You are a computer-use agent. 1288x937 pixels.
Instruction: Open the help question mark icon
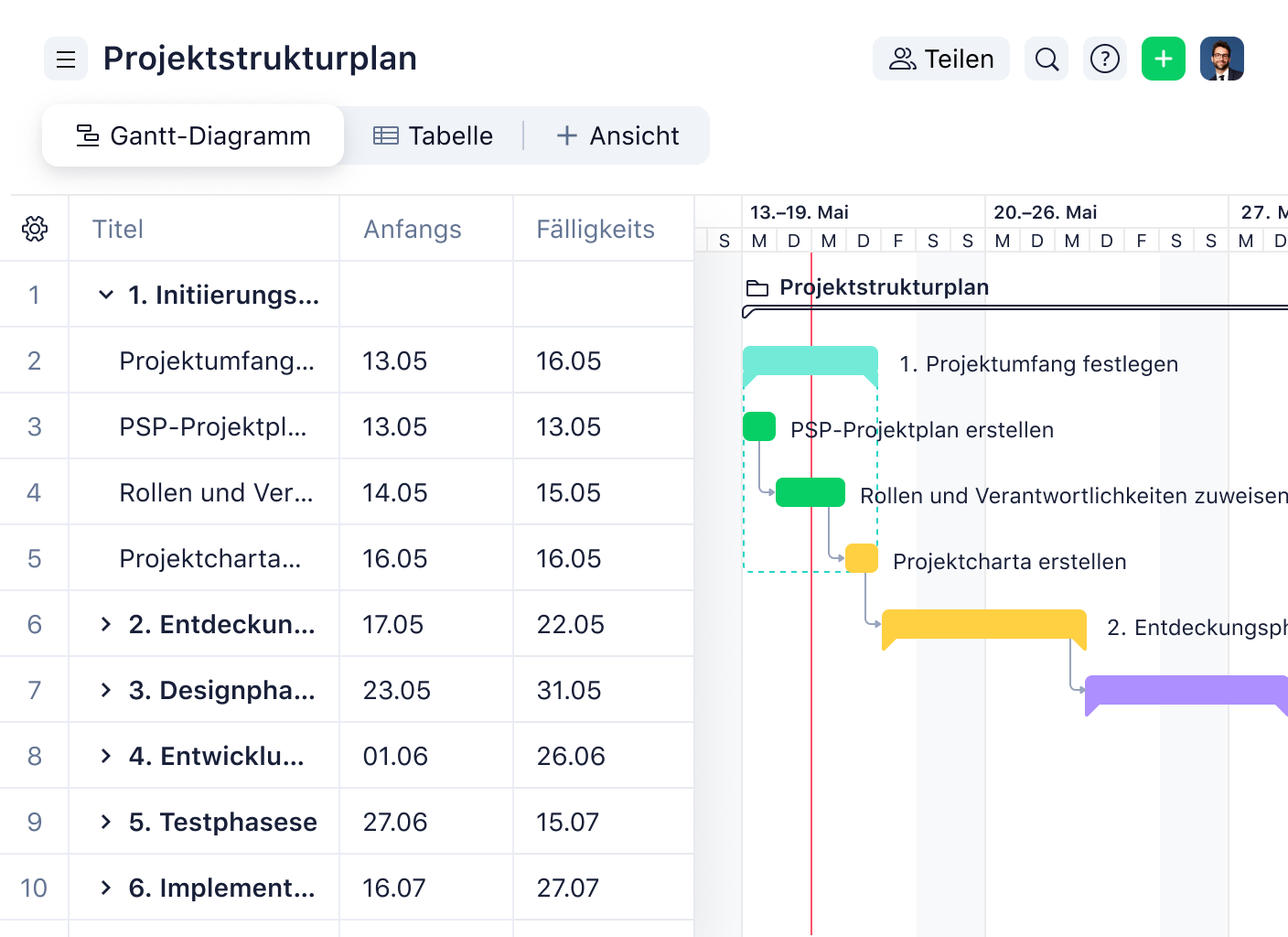tap(1105, 59)
